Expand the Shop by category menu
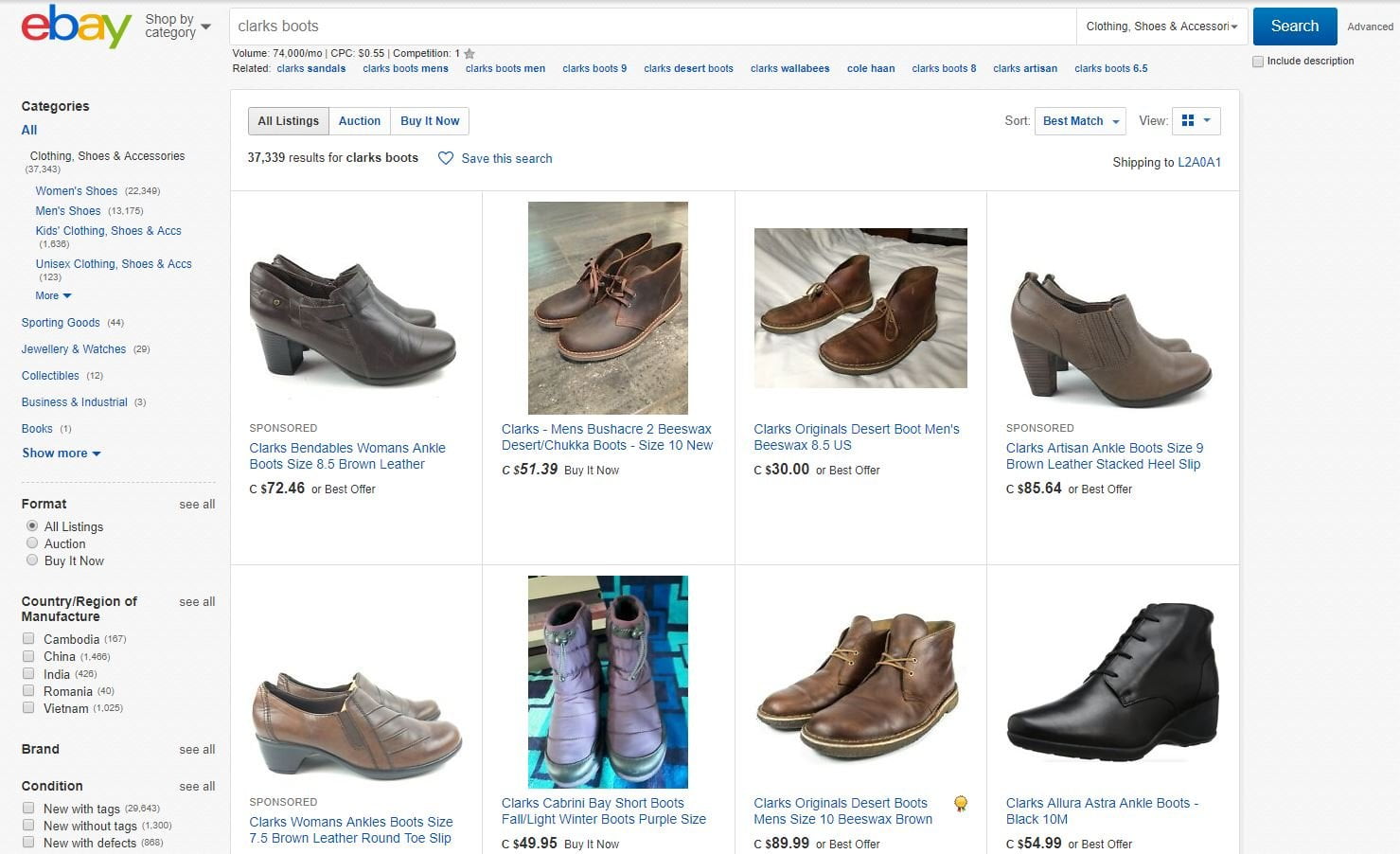 [x=177, y=26]
